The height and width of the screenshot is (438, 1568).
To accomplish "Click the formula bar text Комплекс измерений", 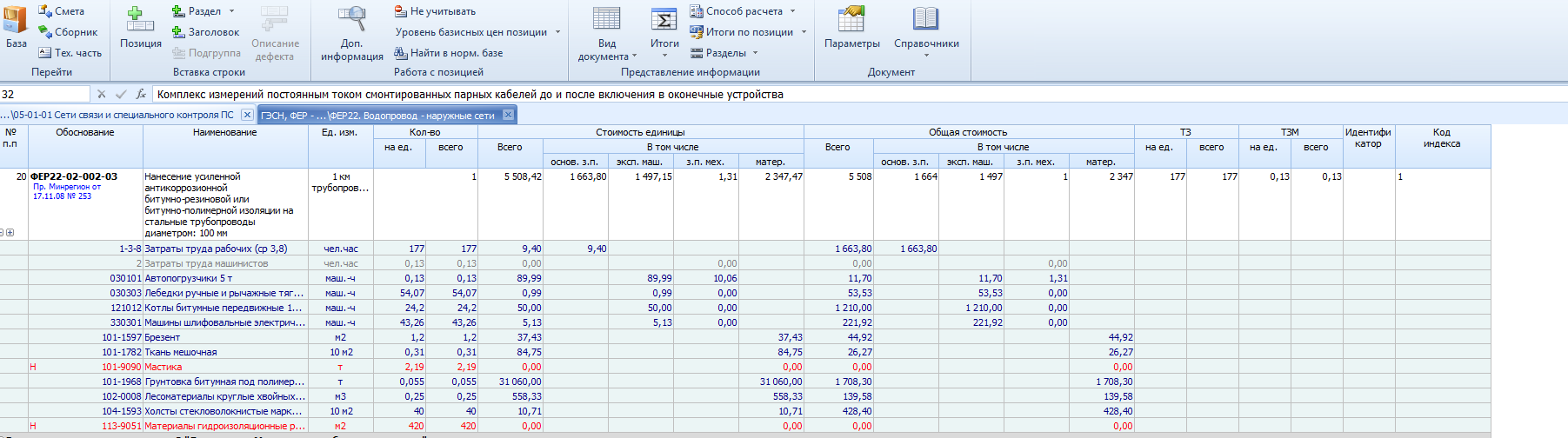I will (470, 94).
